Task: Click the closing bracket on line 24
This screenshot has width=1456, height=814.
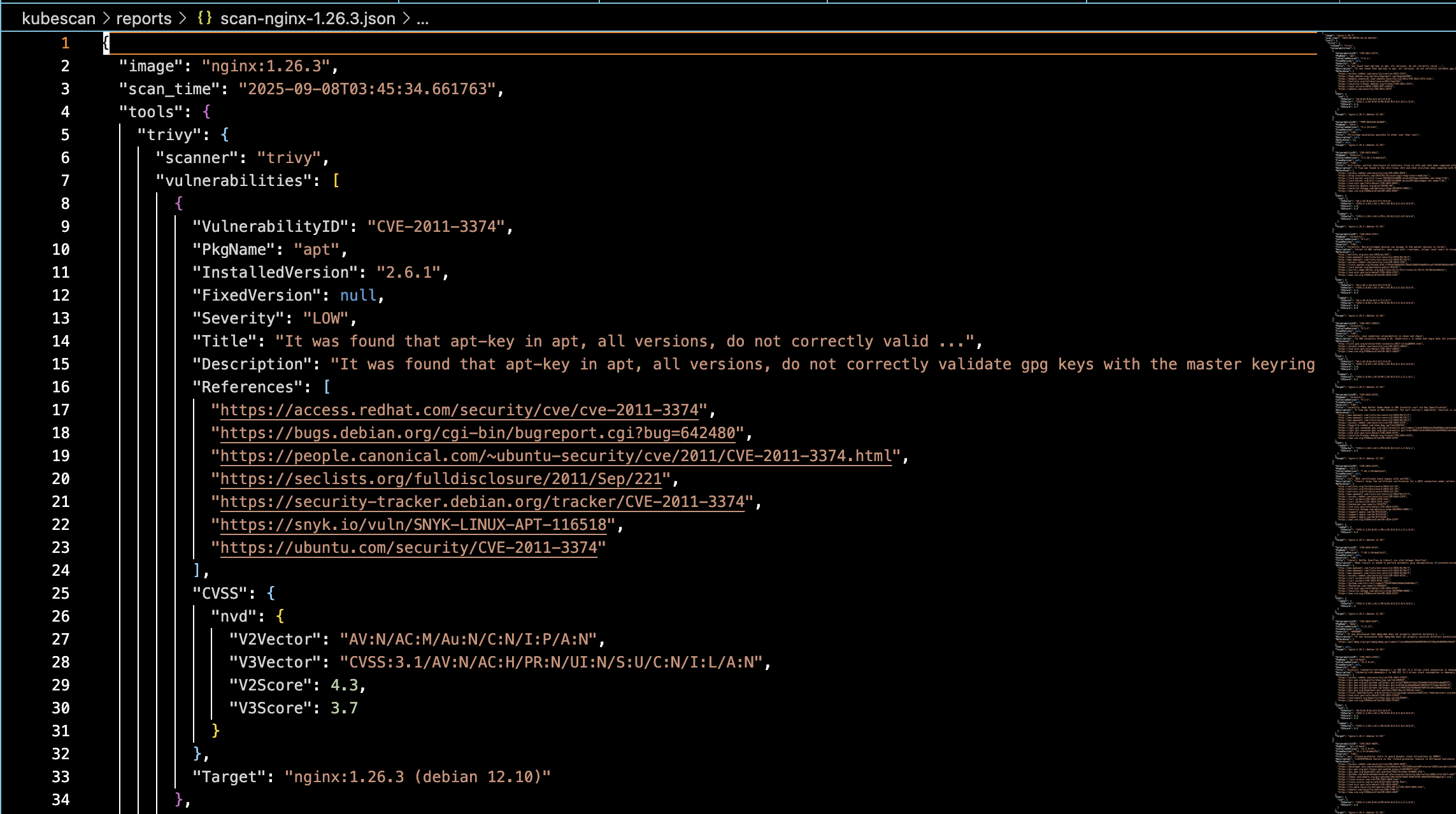Action: [x=197, y=571]
